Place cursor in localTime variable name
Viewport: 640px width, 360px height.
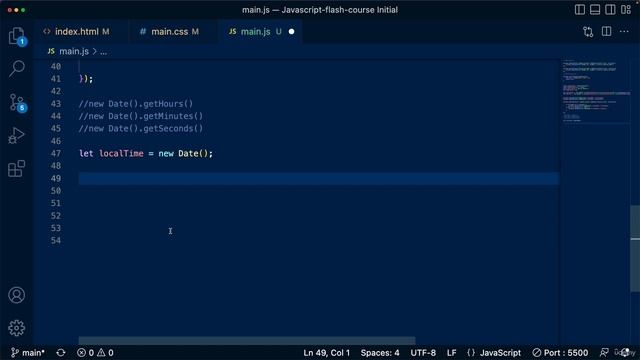click(x=121, y=153)
